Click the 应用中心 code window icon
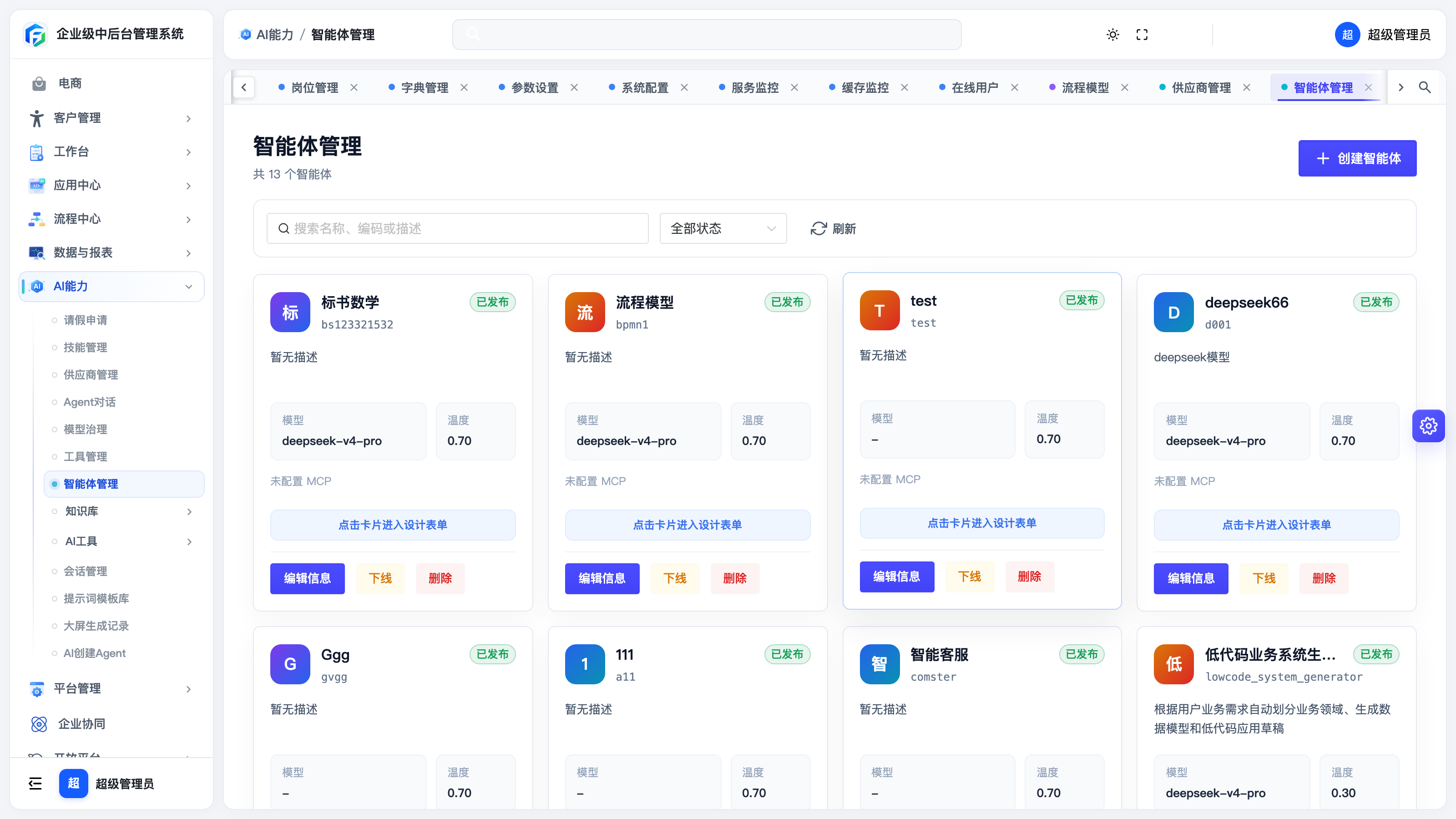 (x=37, y=185)
